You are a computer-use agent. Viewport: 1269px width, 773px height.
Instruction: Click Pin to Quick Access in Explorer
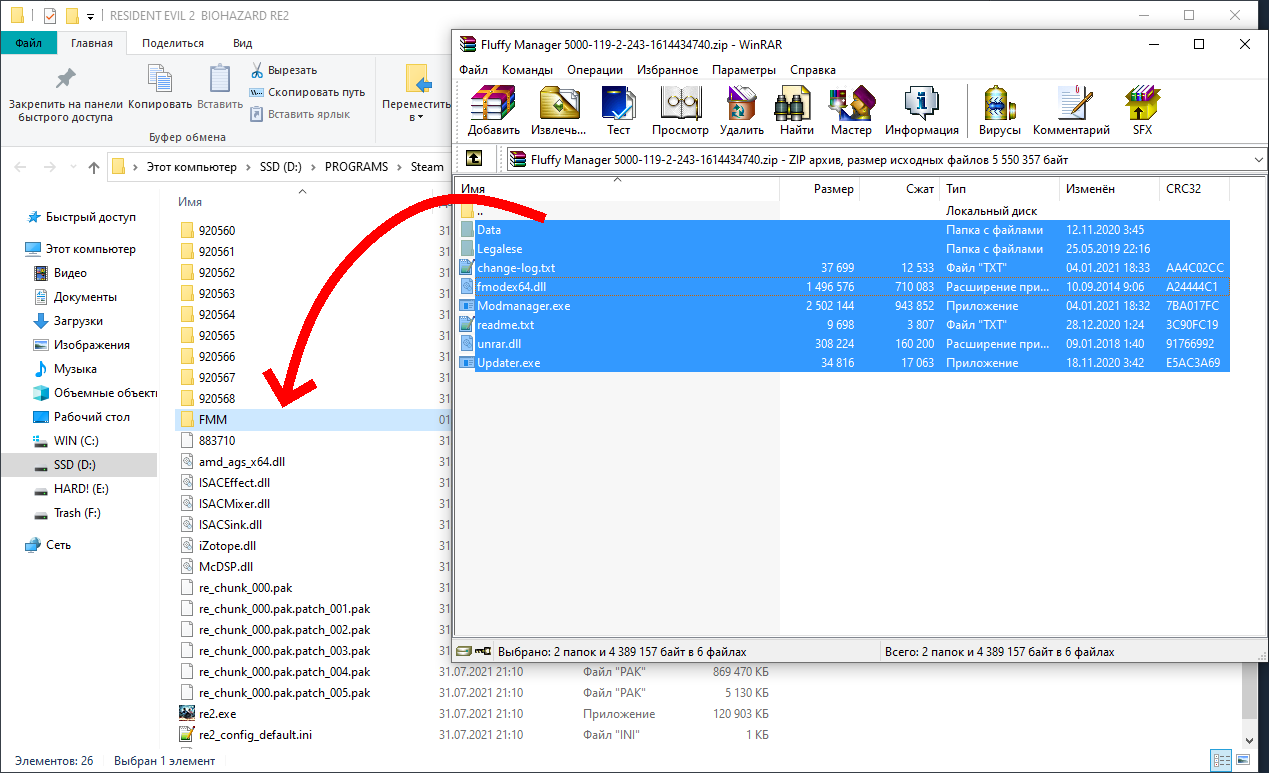pos(65,95)
